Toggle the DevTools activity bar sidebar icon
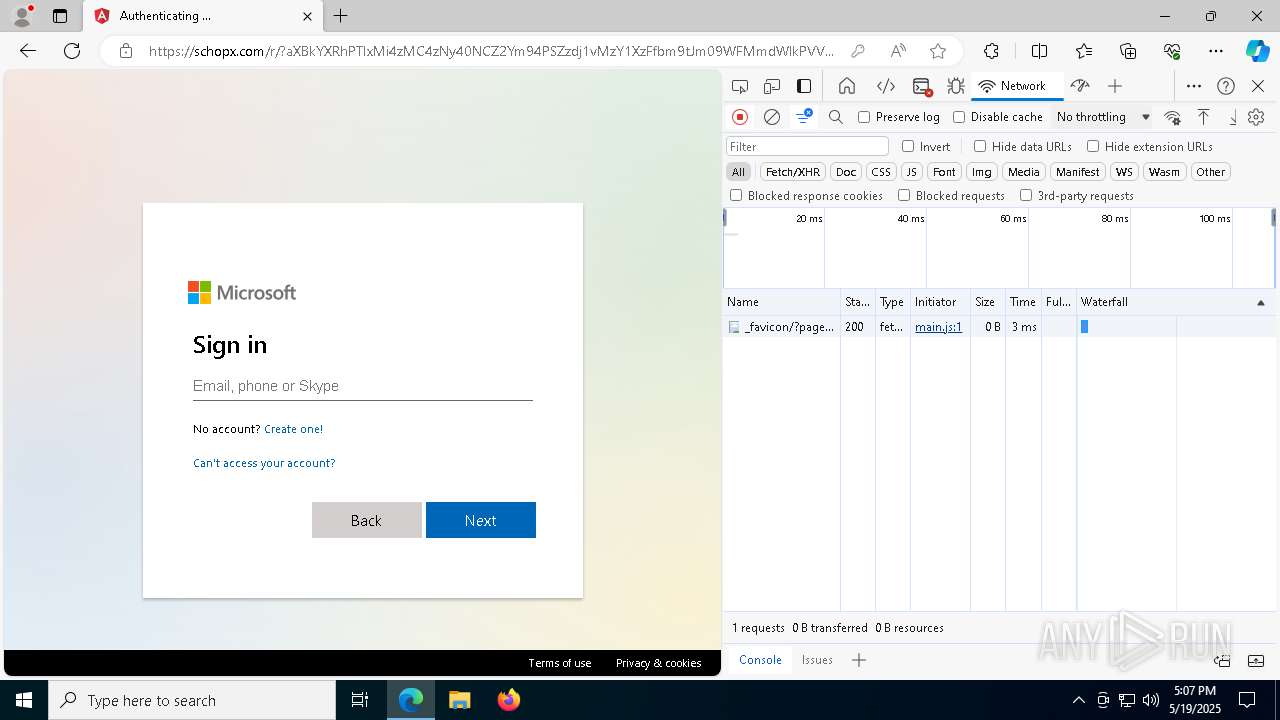 804,86
